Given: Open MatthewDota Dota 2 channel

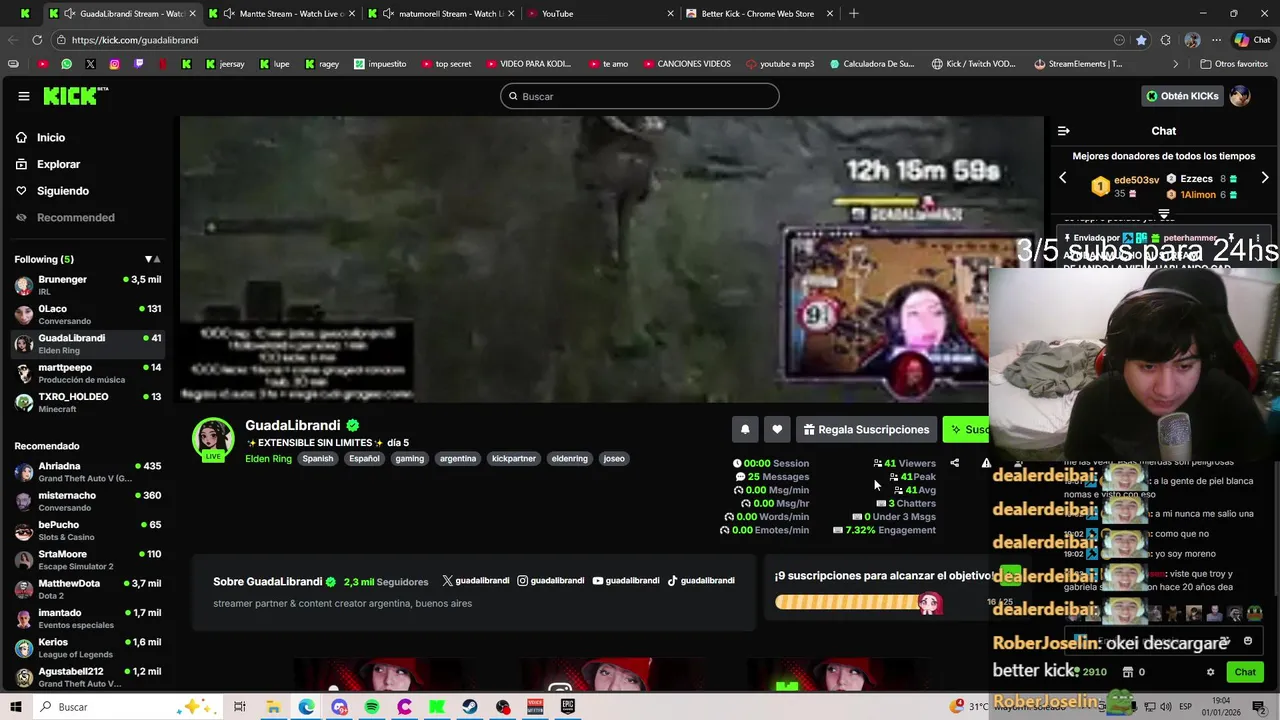Looking at the screenshot, I should pyautogui.click(x=88, y=589).
